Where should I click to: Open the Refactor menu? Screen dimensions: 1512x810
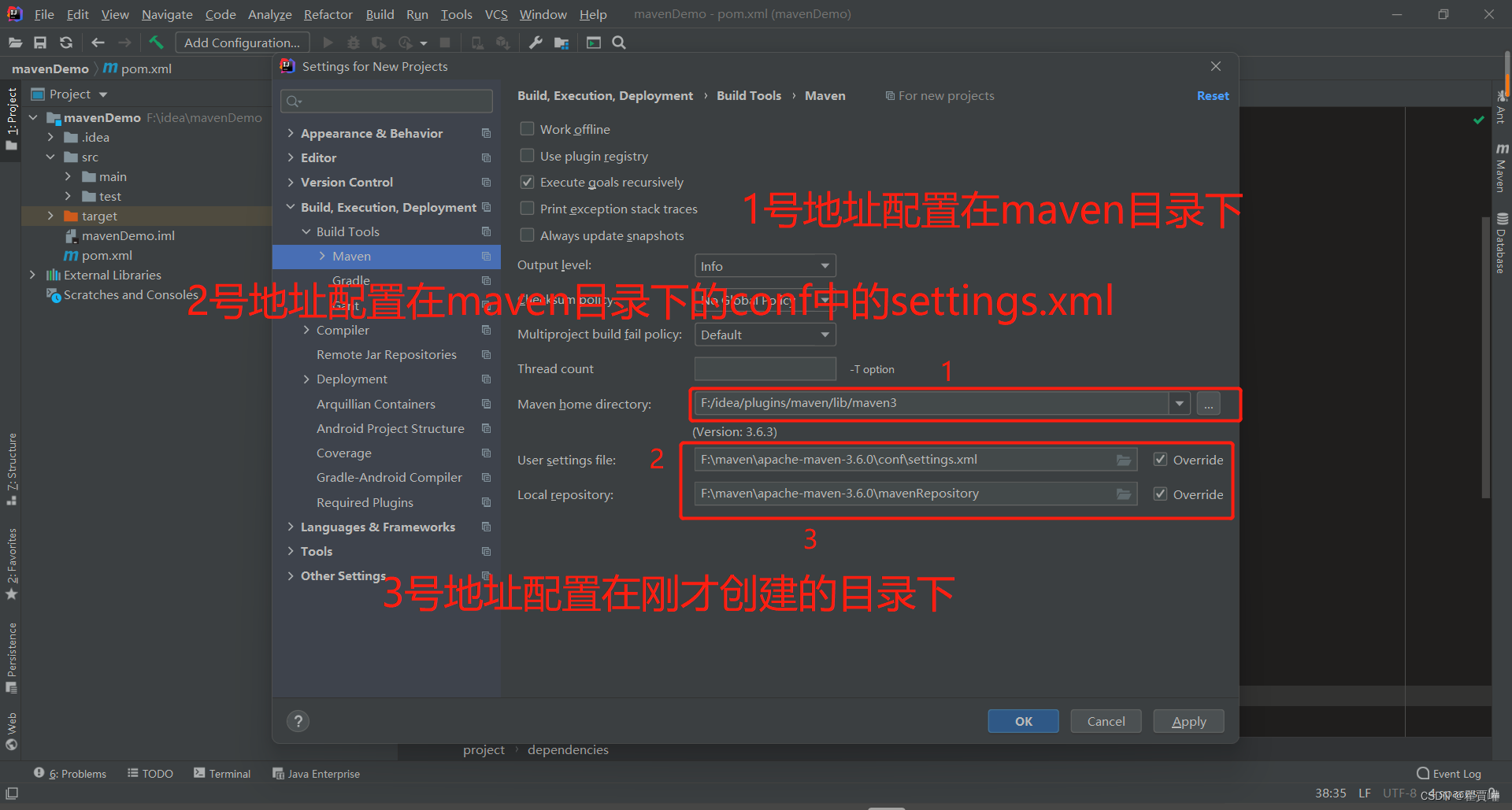(328, 14)
